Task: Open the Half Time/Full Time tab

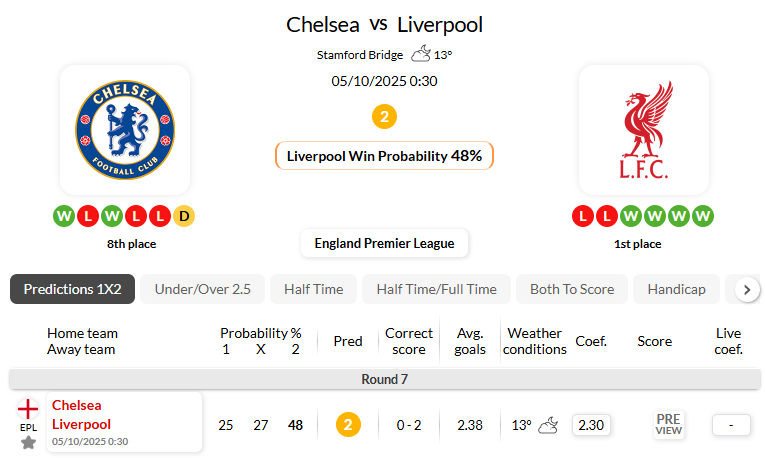Action: (436, 289)
